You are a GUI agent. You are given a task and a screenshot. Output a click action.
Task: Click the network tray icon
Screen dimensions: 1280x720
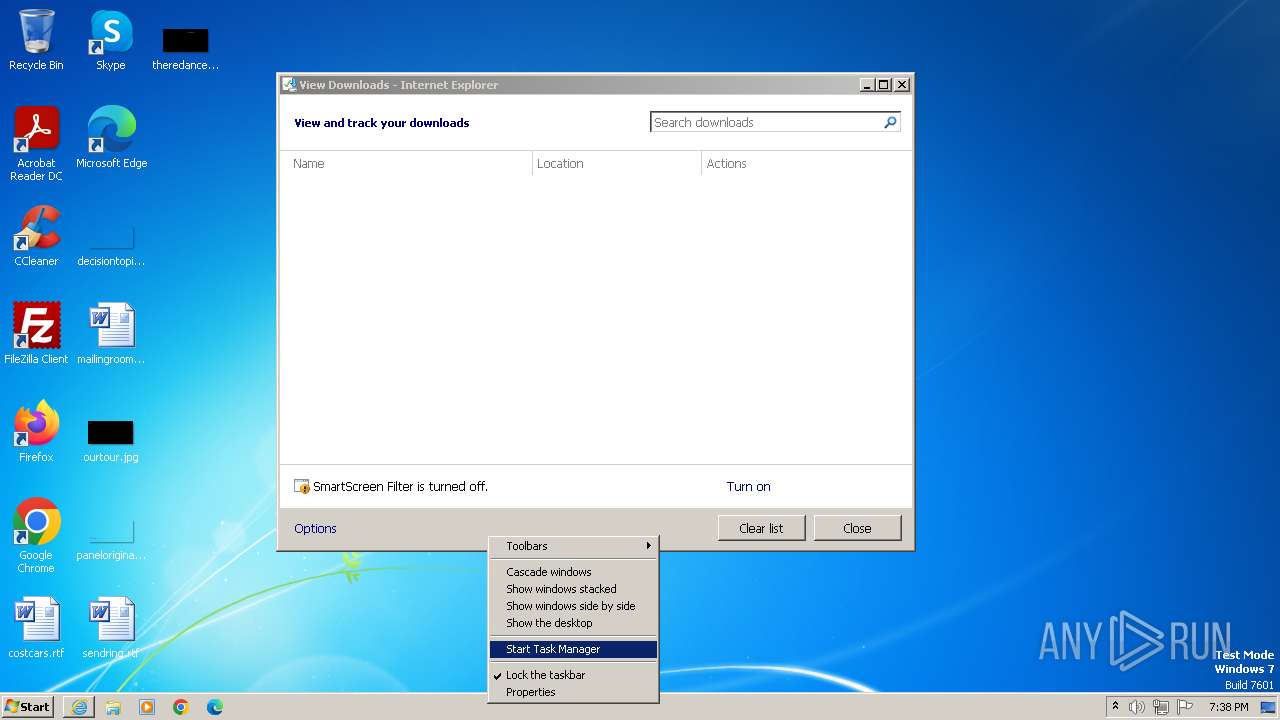coord(1161,707)
